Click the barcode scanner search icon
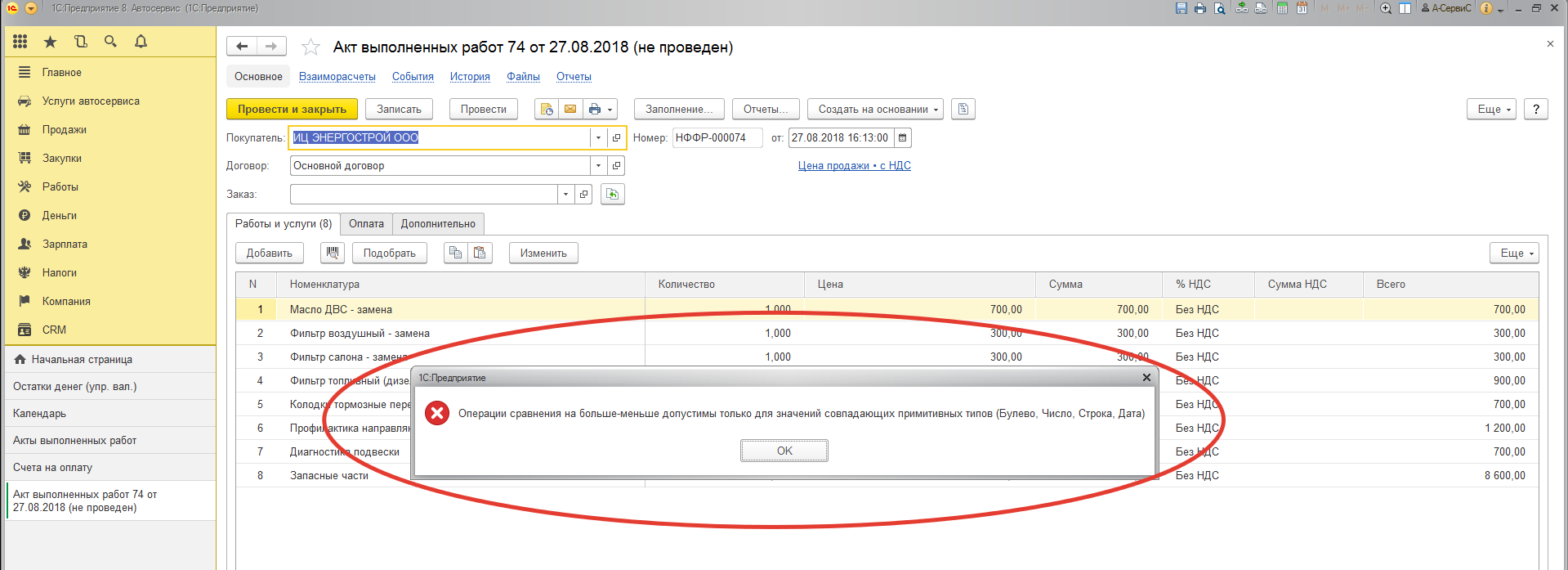1568x570 pixels. pos(332,254)
